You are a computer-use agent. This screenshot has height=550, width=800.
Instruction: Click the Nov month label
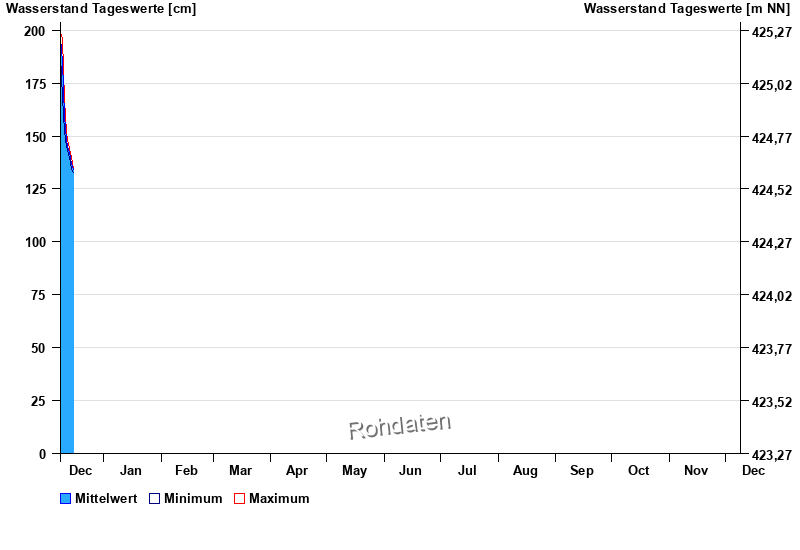coord(696,470)
